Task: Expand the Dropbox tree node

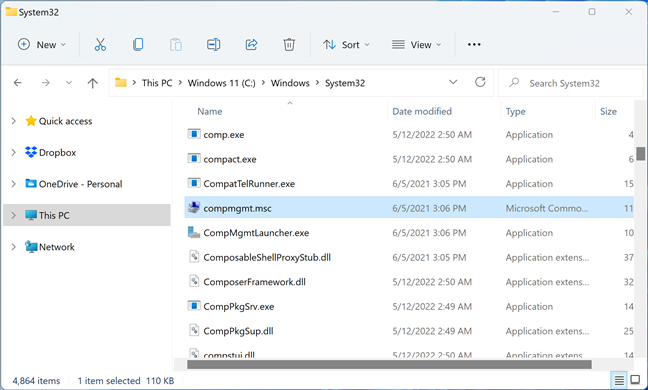Action: tap(14, 152)
